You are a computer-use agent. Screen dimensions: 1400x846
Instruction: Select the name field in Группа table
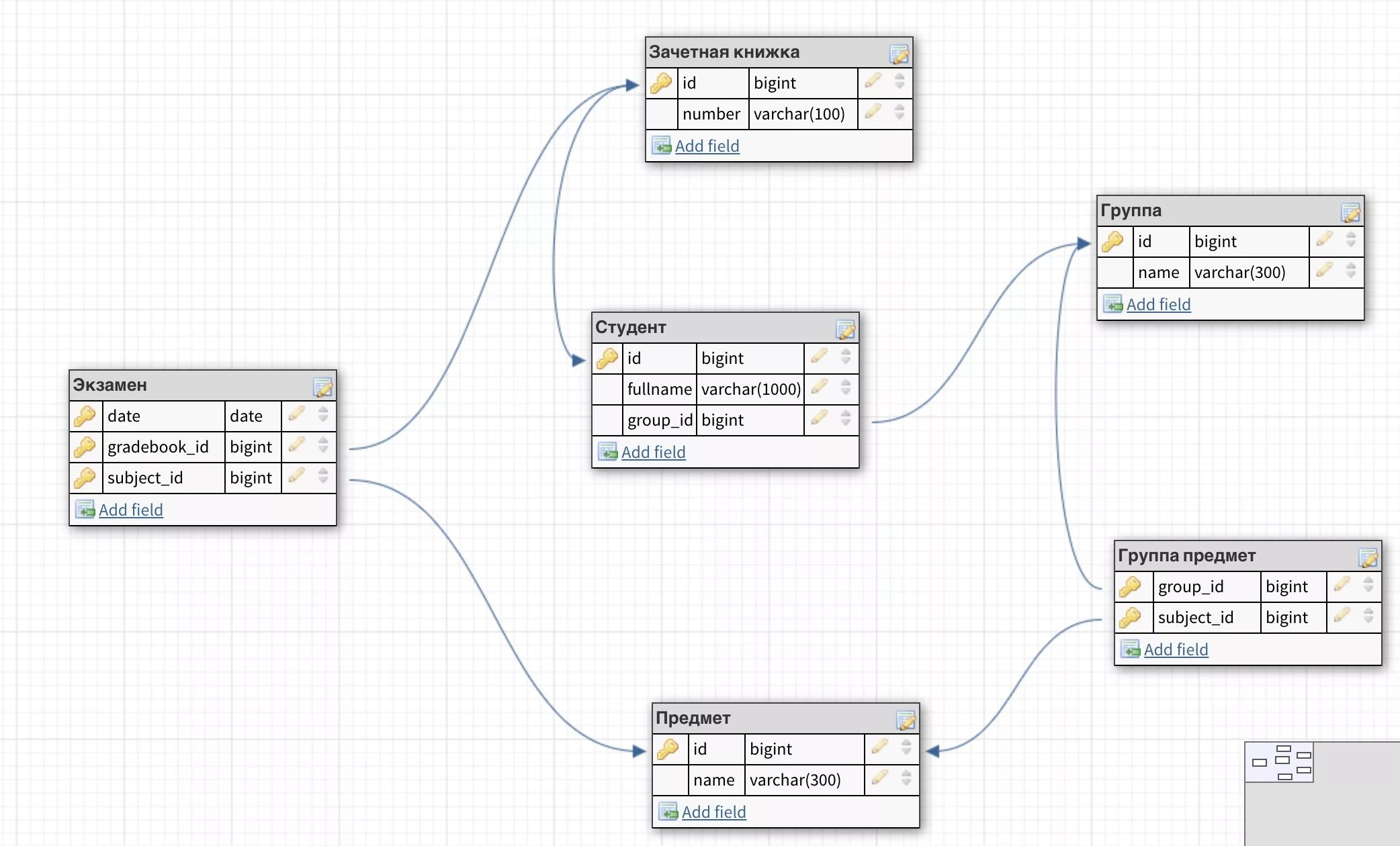(1162, 272)
